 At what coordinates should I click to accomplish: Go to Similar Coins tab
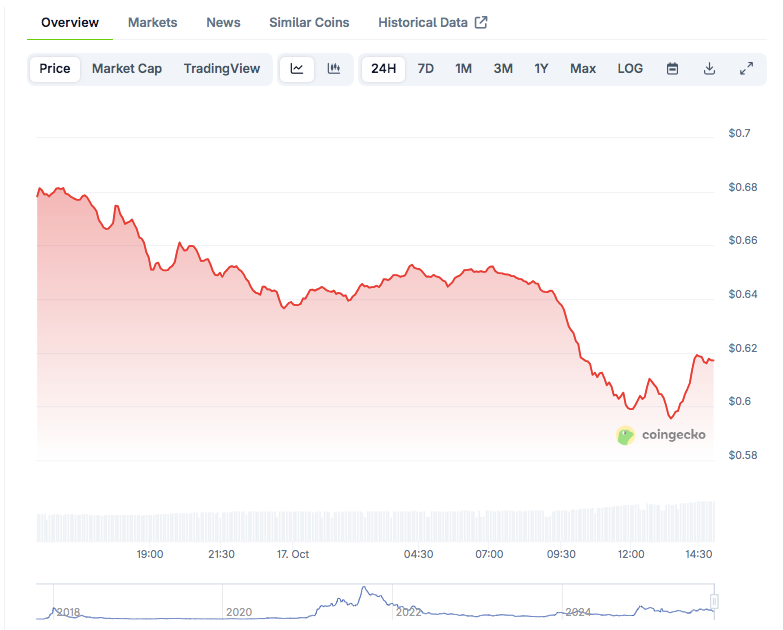(x=309, y=22)
